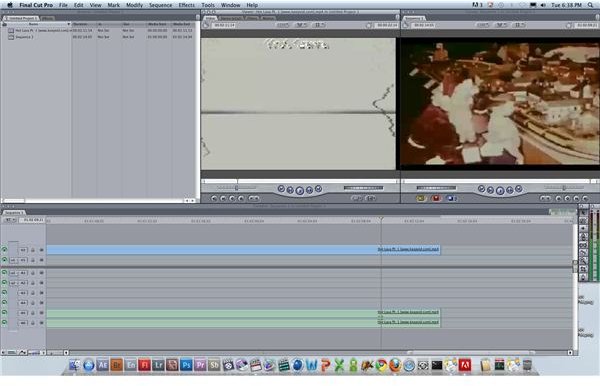The height and width of the screenshot is (386, 600).
Task: Toggle visibility of video track V1
Action: coord(4,260)
